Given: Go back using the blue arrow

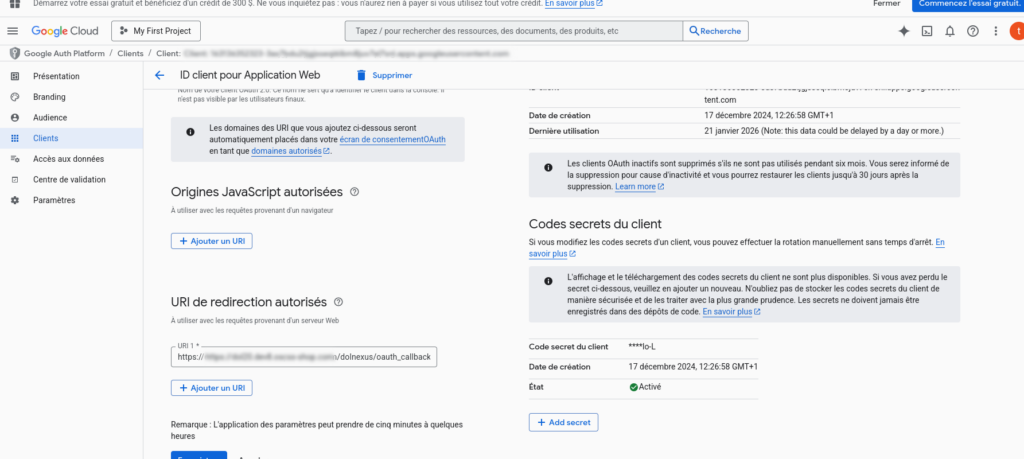Looking at the screenshot, I should pos(159,75).
